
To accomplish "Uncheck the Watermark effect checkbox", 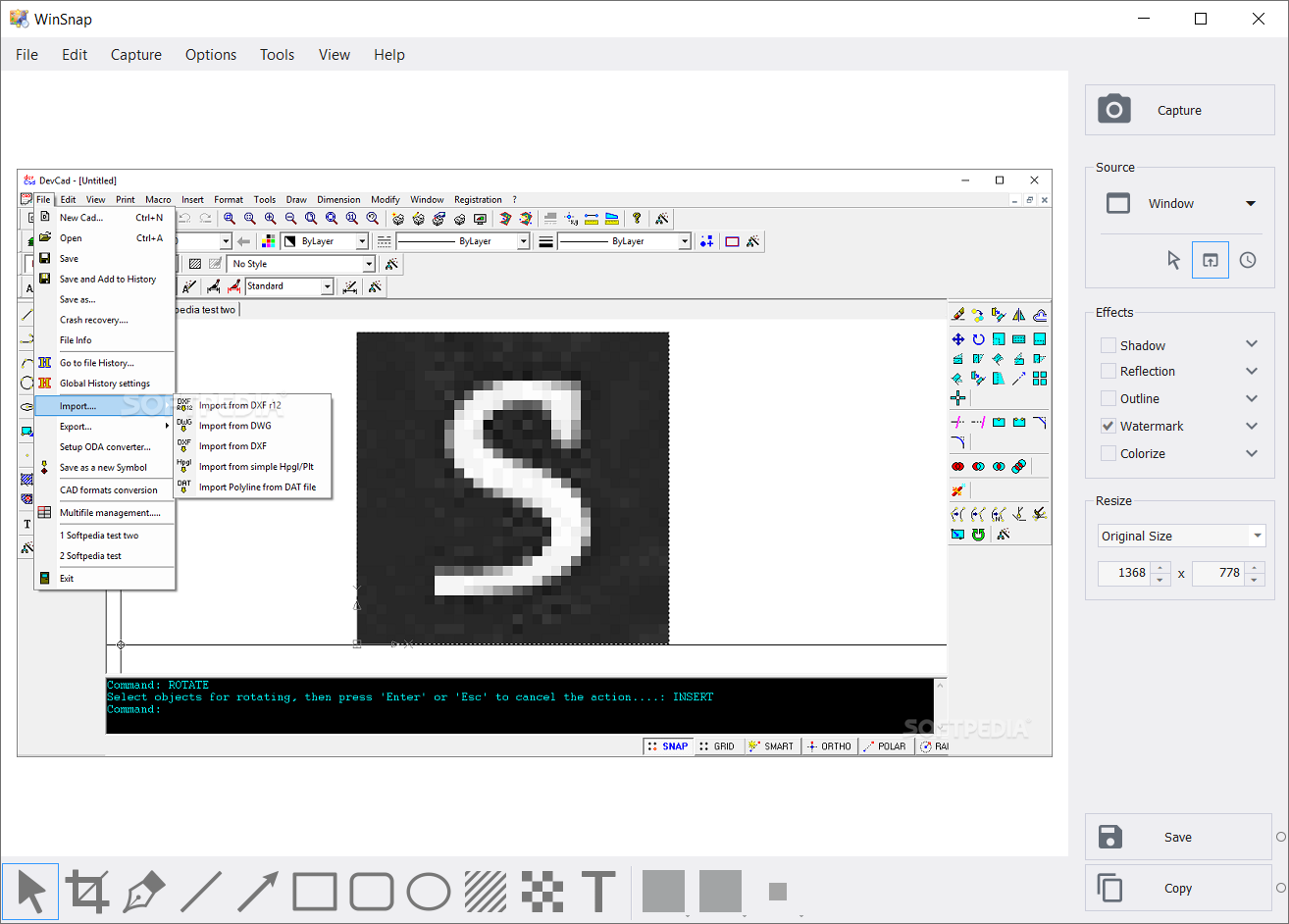I will coord(1109,426).
